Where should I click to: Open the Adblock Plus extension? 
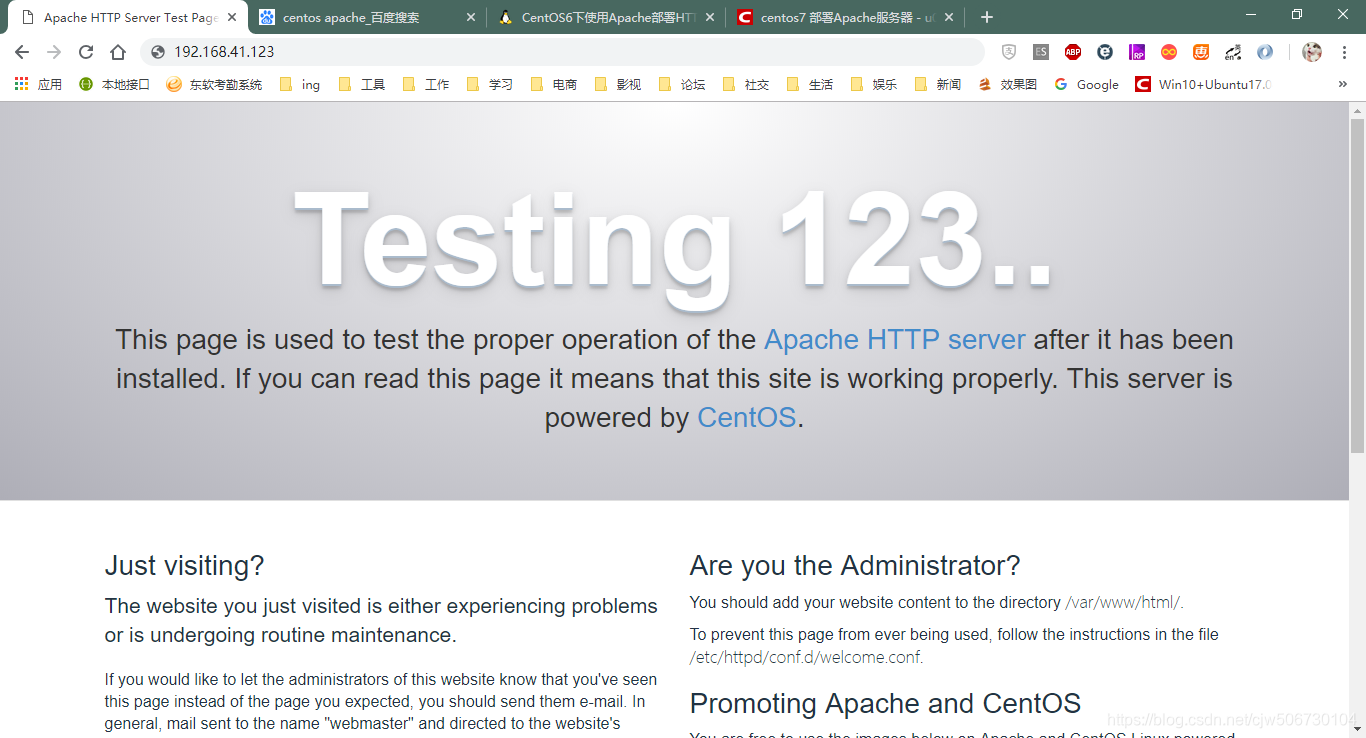point(1073,52)
